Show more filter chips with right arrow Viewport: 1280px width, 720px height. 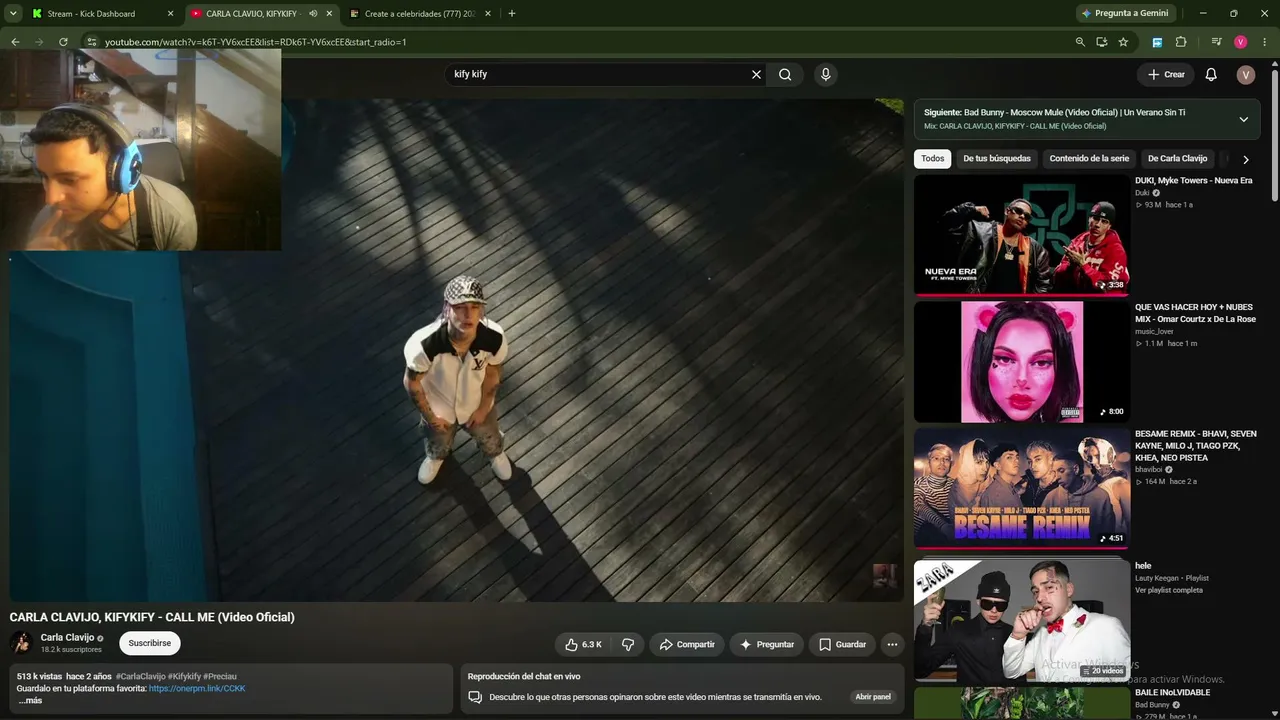point(1245,160)
